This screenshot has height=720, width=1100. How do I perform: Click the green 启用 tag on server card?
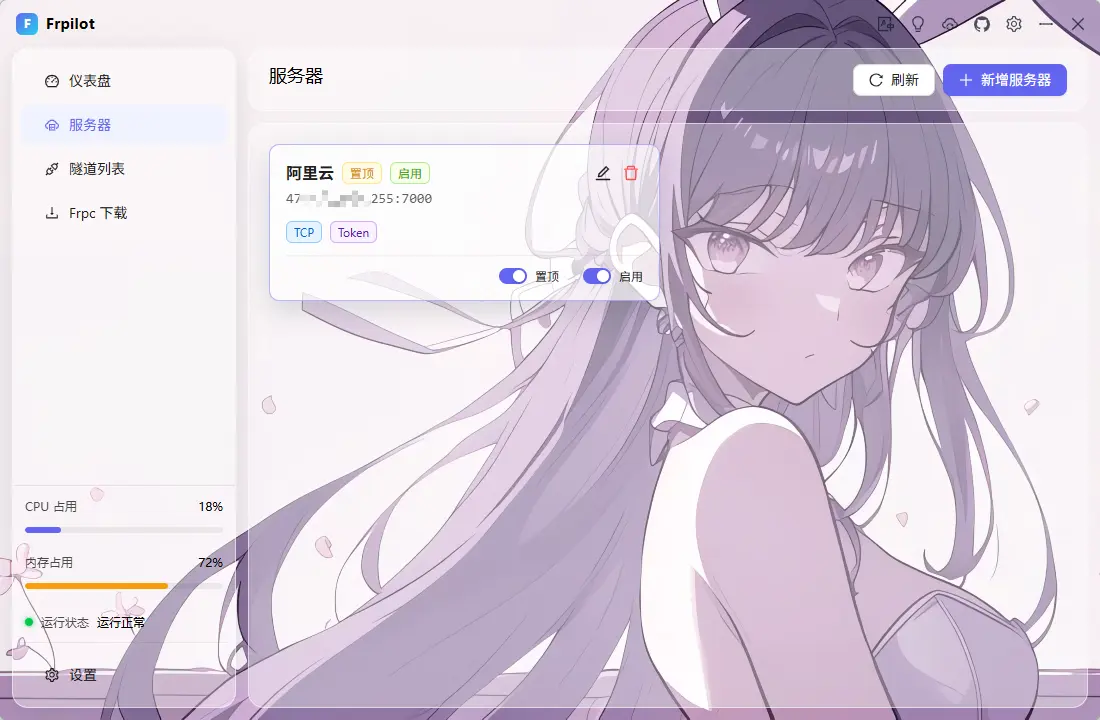tap(410, 173)
